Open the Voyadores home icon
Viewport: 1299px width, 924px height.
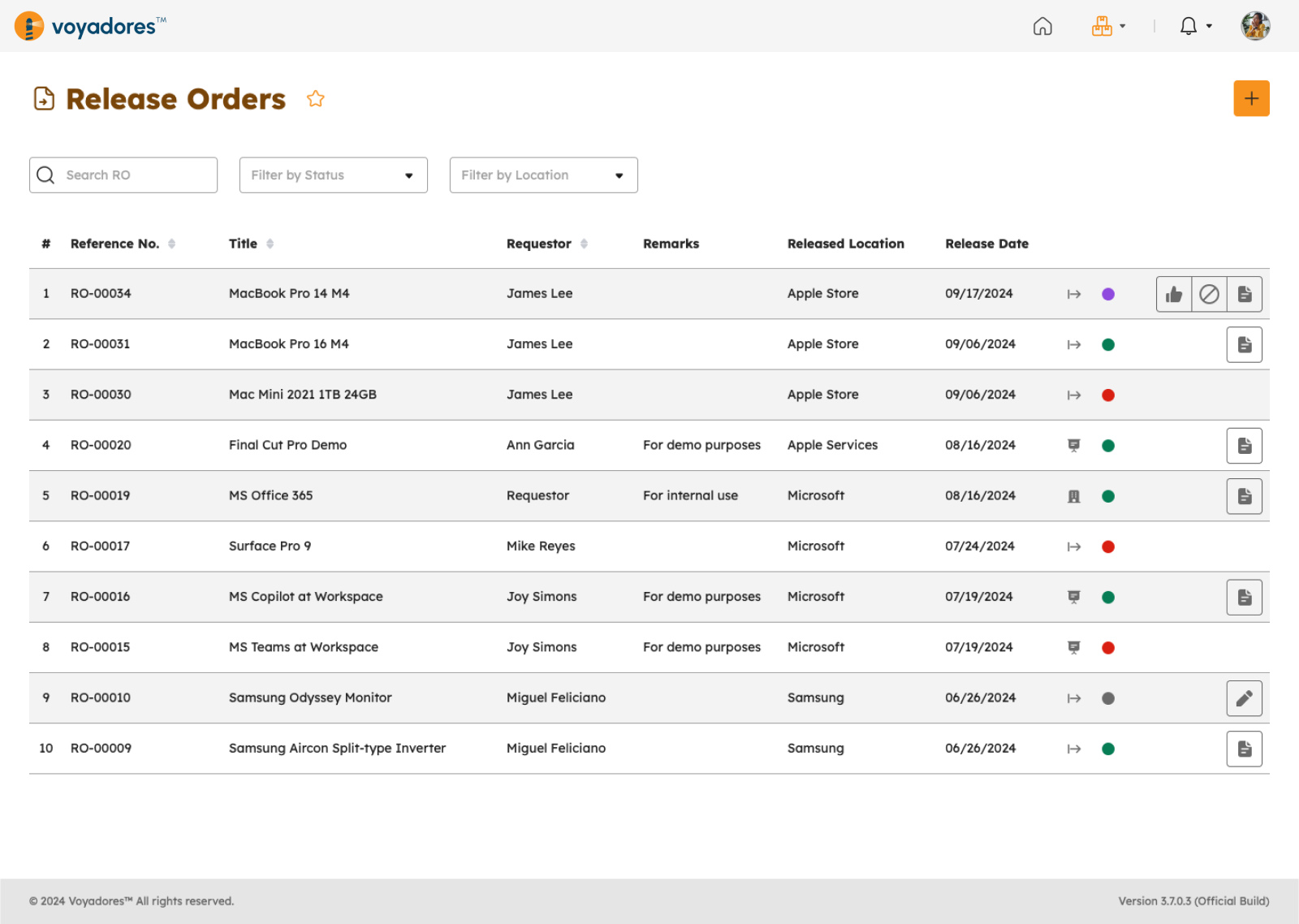(1042, 27)
